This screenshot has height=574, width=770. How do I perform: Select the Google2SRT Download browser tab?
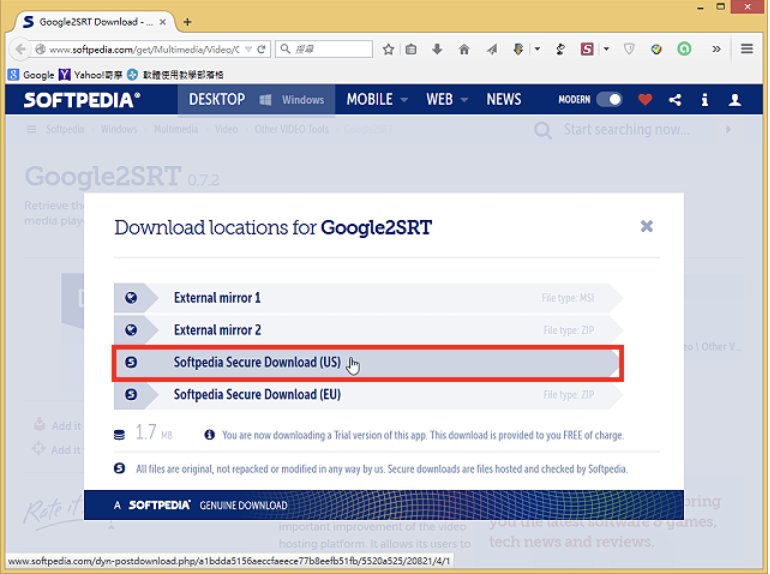(x=95, y=22)
